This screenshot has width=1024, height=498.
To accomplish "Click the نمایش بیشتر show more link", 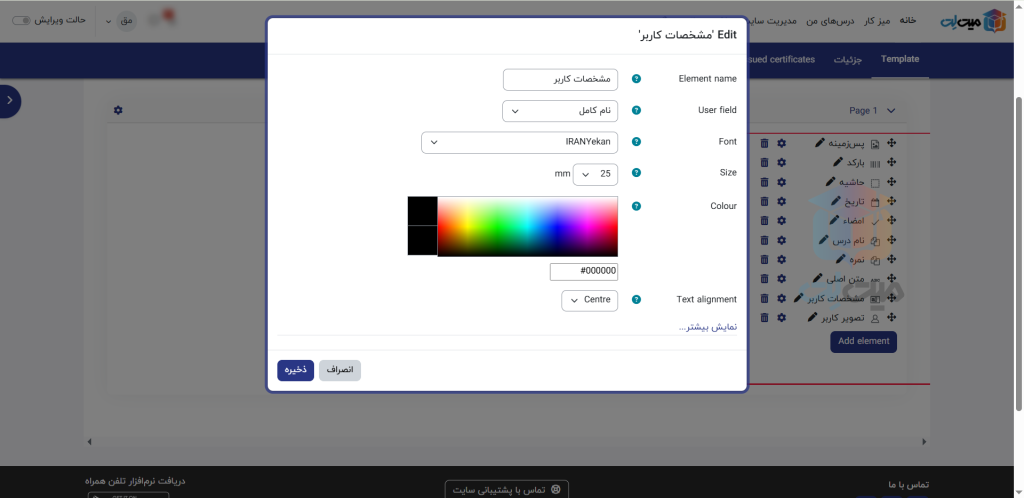I will [x=708, y=326].
